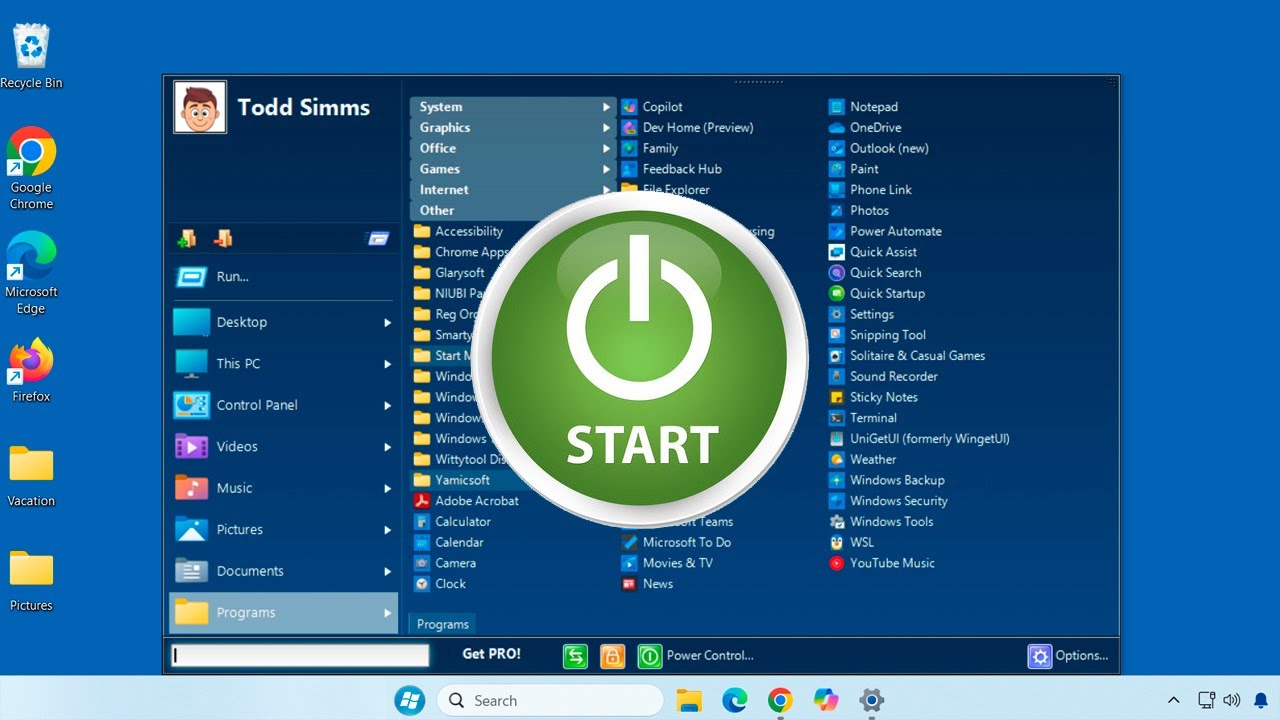Open Sticky Notes
The height and width of the screenshot is (720, 1280).
click(873, 397)
